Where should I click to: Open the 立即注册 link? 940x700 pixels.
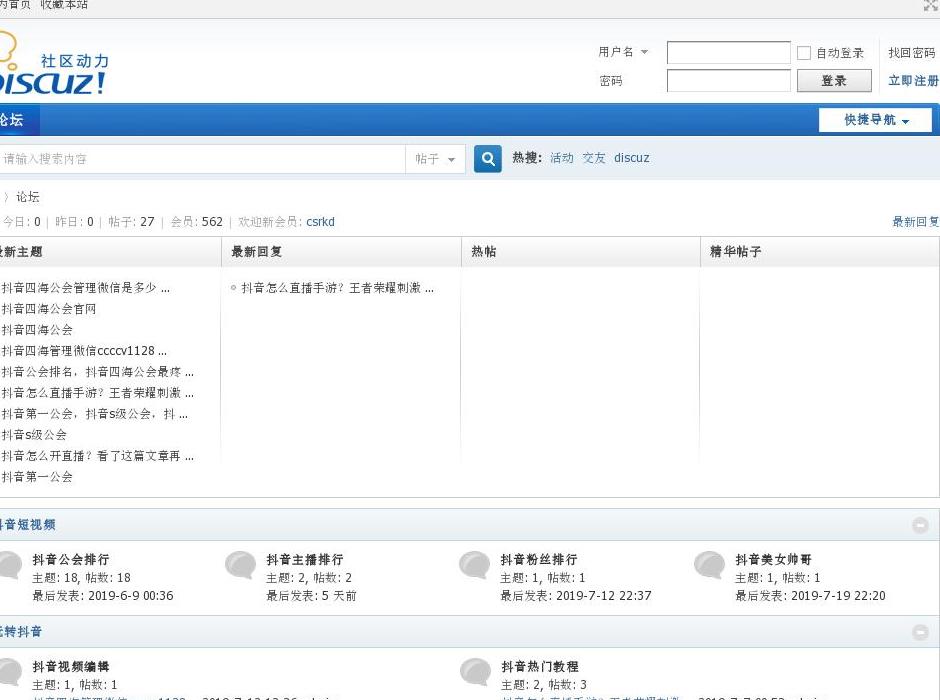914,80
